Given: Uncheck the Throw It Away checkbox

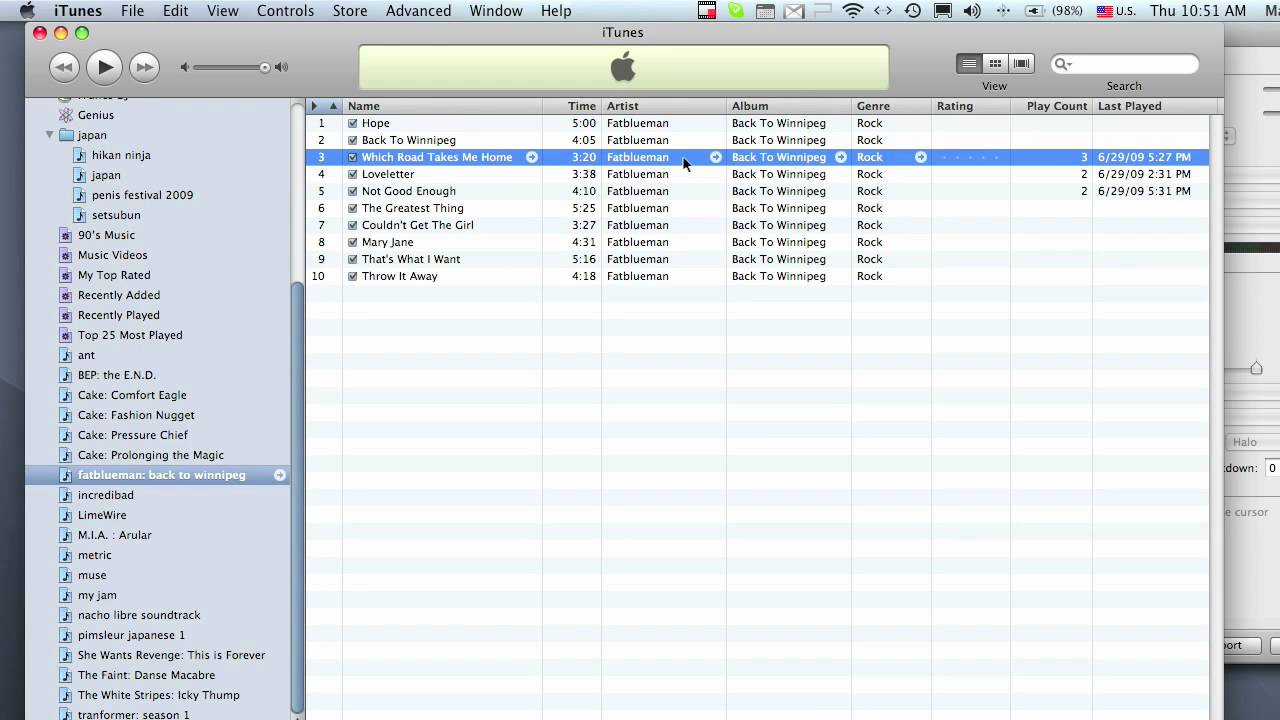Looking at the screenshot, I should coord(352,276).
